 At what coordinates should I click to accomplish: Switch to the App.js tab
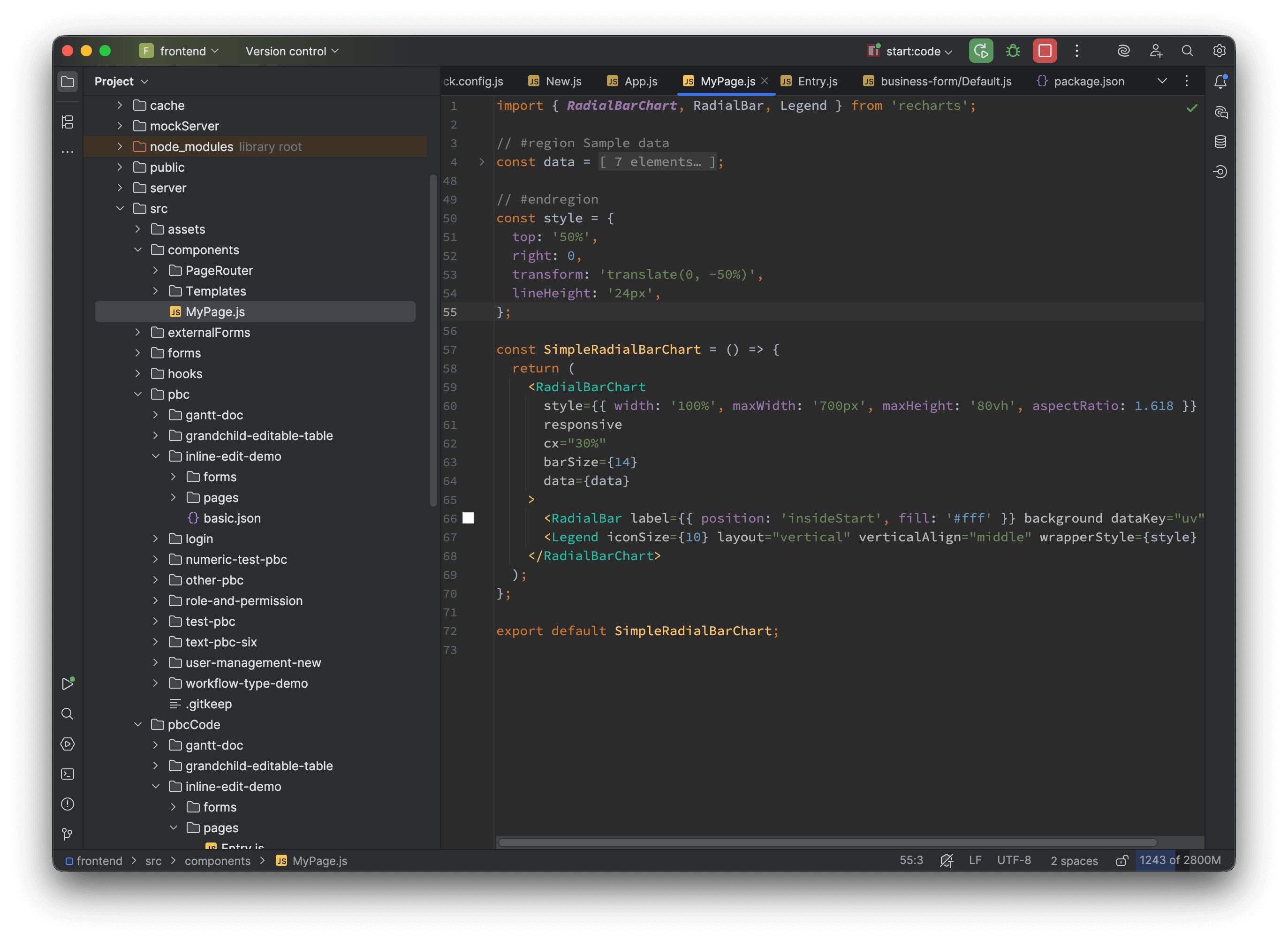pos(632,81)
